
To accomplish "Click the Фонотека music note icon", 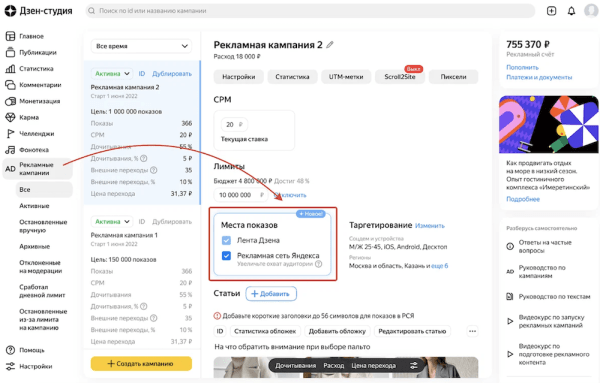I will [x=10, y=150].
